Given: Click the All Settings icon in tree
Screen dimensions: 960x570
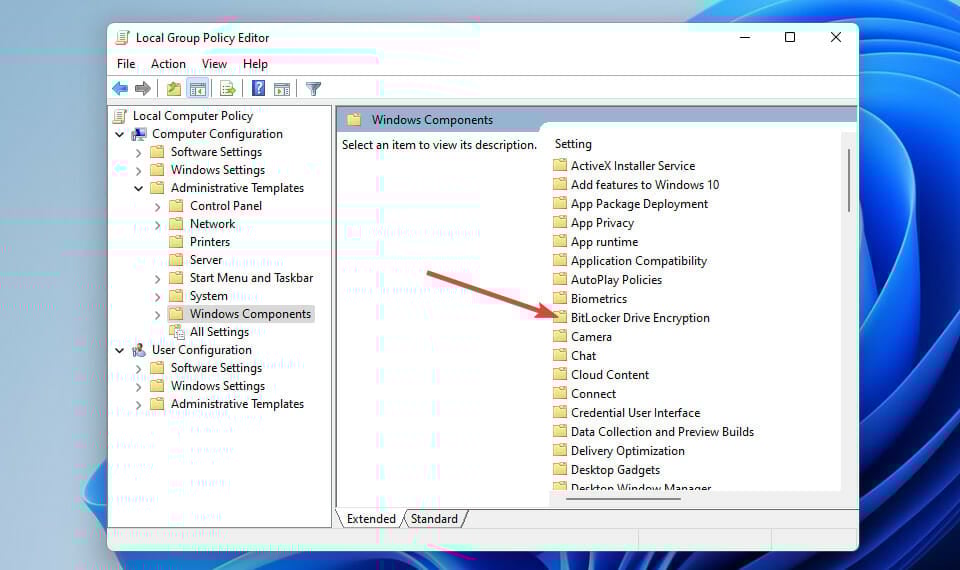Looking at the screenshot, I should (177, 332).
